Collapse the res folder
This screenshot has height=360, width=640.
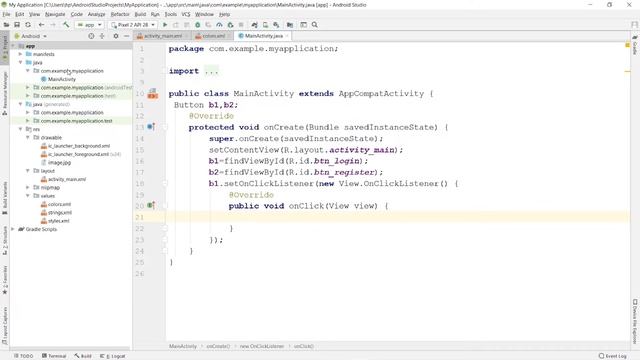point(20,129)
